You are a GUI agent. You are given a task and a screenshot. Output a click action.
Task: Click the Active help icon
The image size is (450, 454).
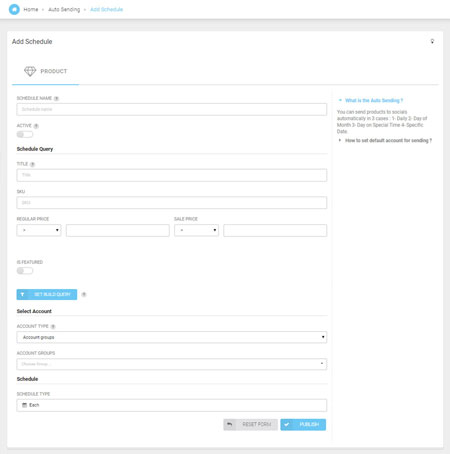tap(36, 126)
